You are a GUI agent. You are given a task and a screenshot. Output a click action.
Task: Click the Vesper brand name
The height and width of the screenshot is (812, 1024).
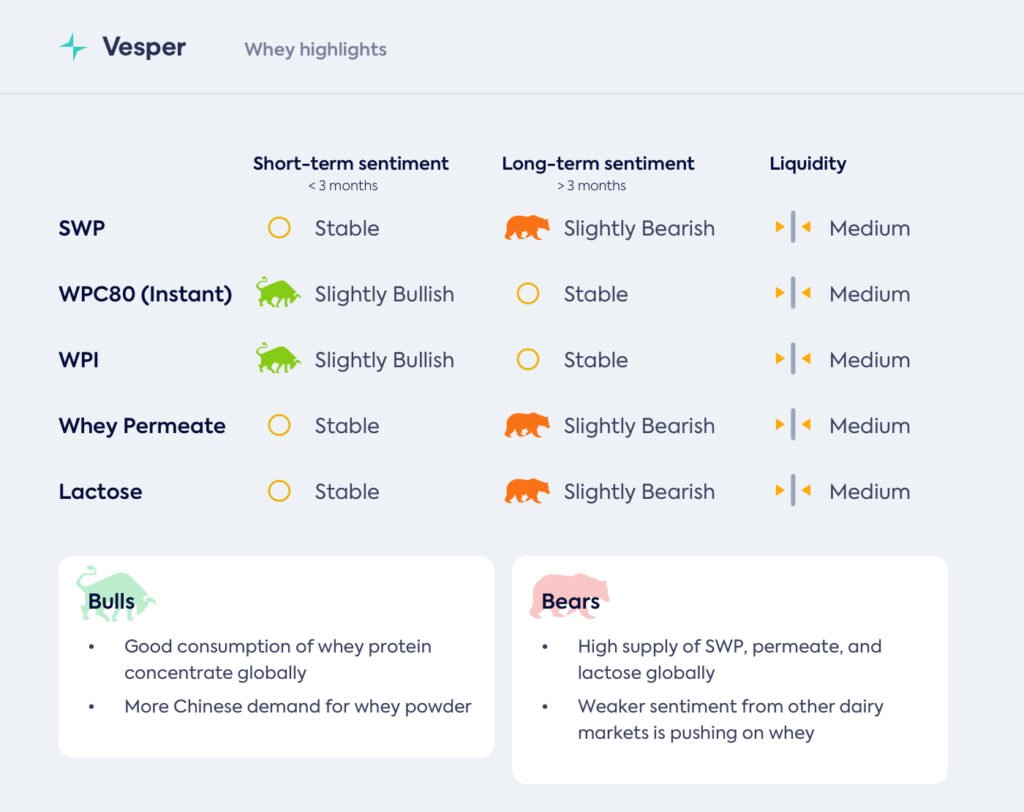pyautogui.click(x=144, y=47)
